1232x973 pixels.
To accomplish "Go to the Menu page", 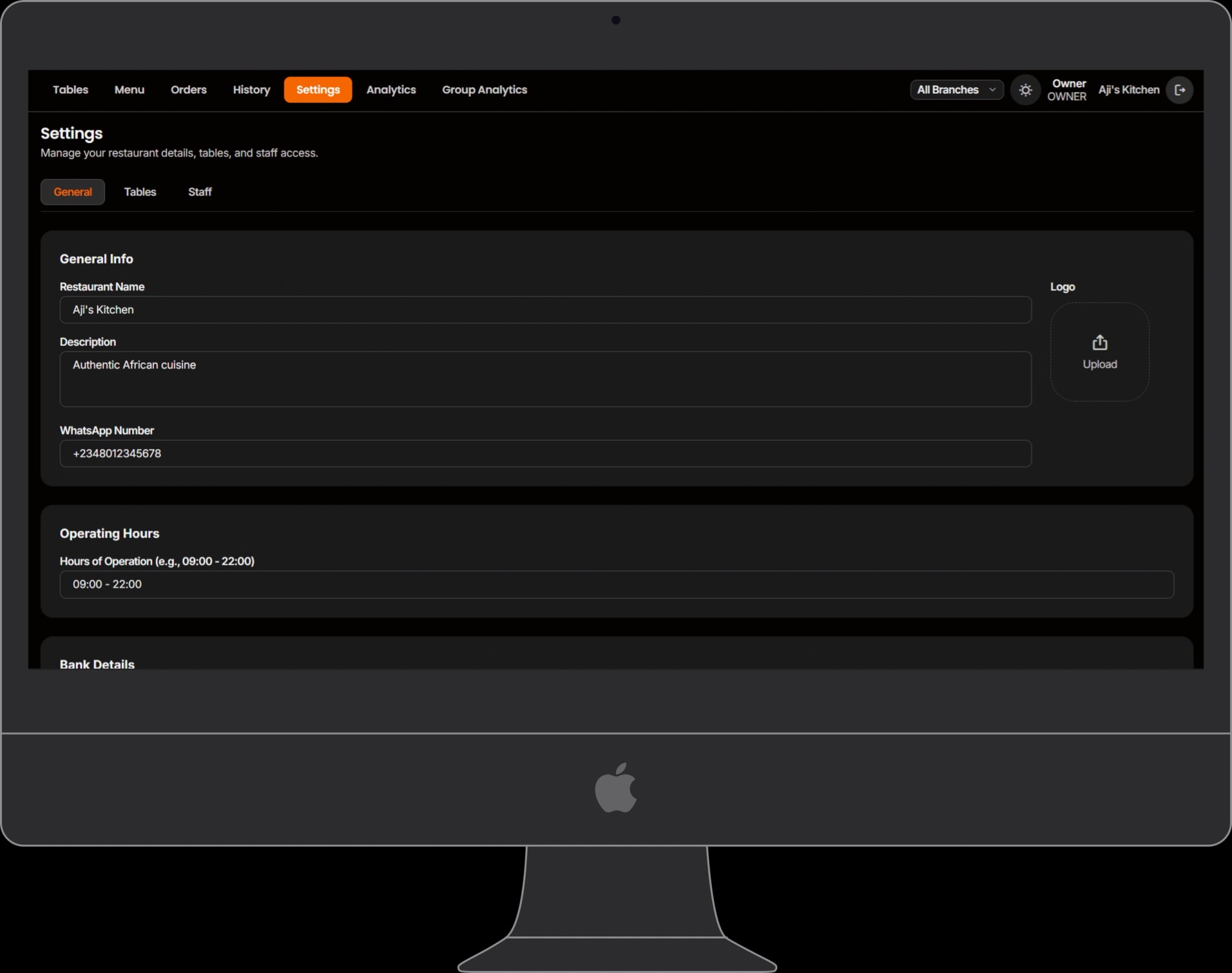I will pyautogui.click(x=130, y=90).
